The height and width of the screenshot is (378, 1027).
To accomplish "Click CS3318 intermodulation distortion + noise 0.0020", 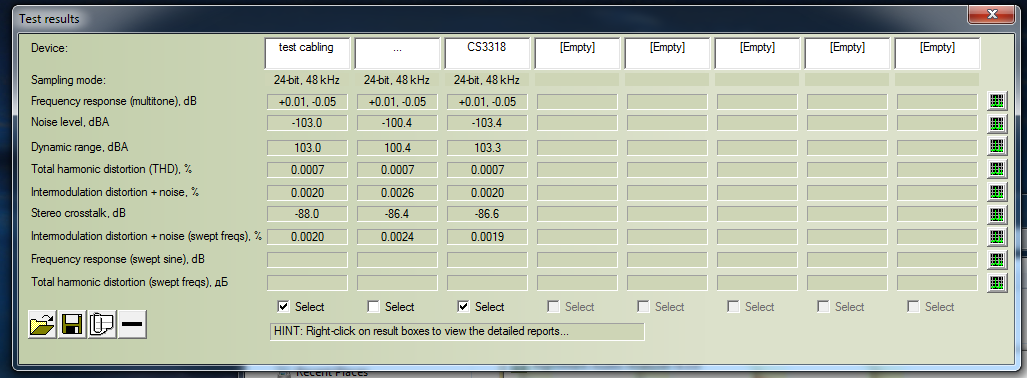I will (x=487, y=193).
